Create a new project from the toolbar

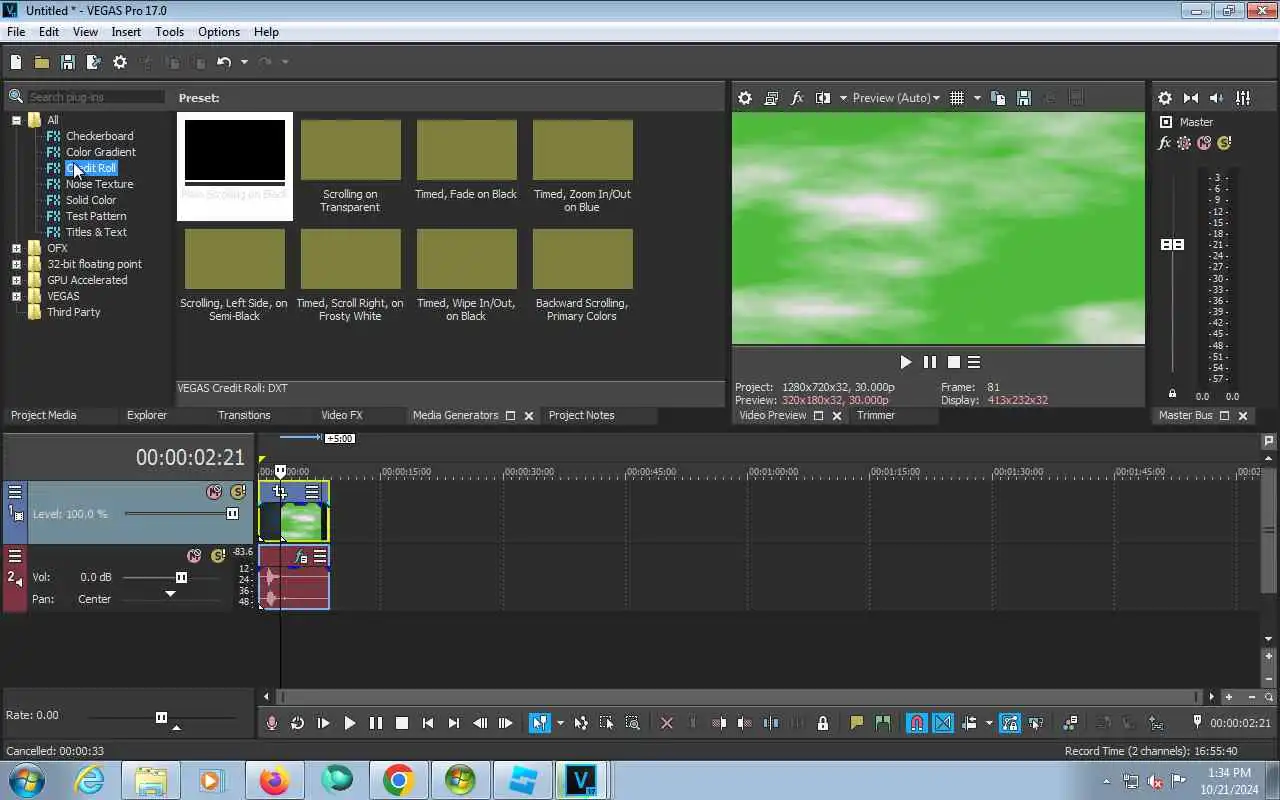tap(16, 62)
